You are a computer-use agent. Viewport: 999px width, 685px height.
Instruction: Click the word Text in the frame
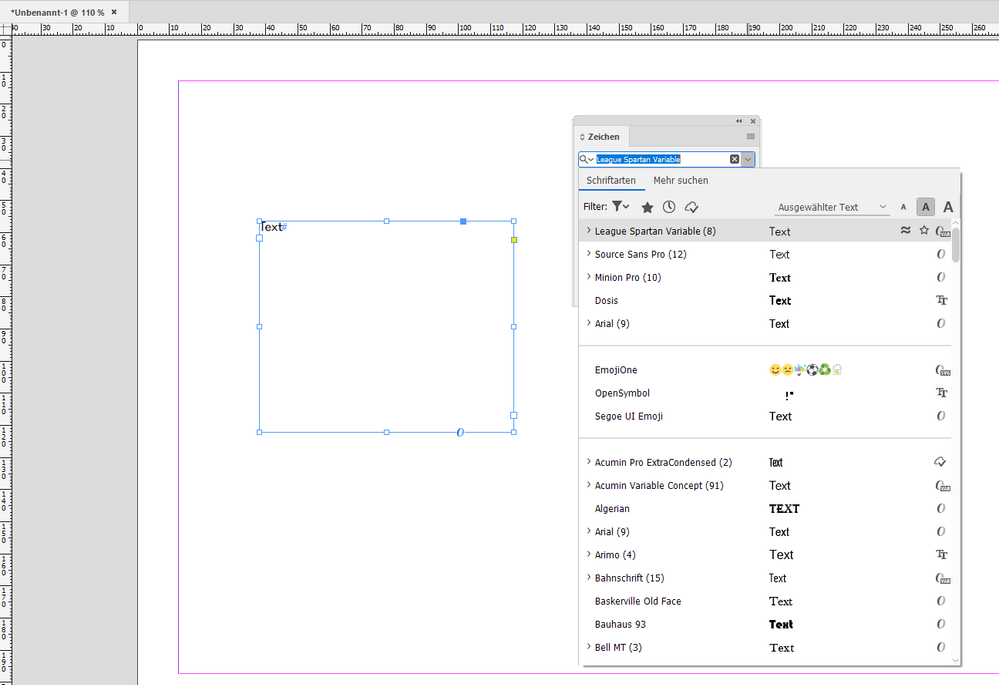[x=271, y=227]
